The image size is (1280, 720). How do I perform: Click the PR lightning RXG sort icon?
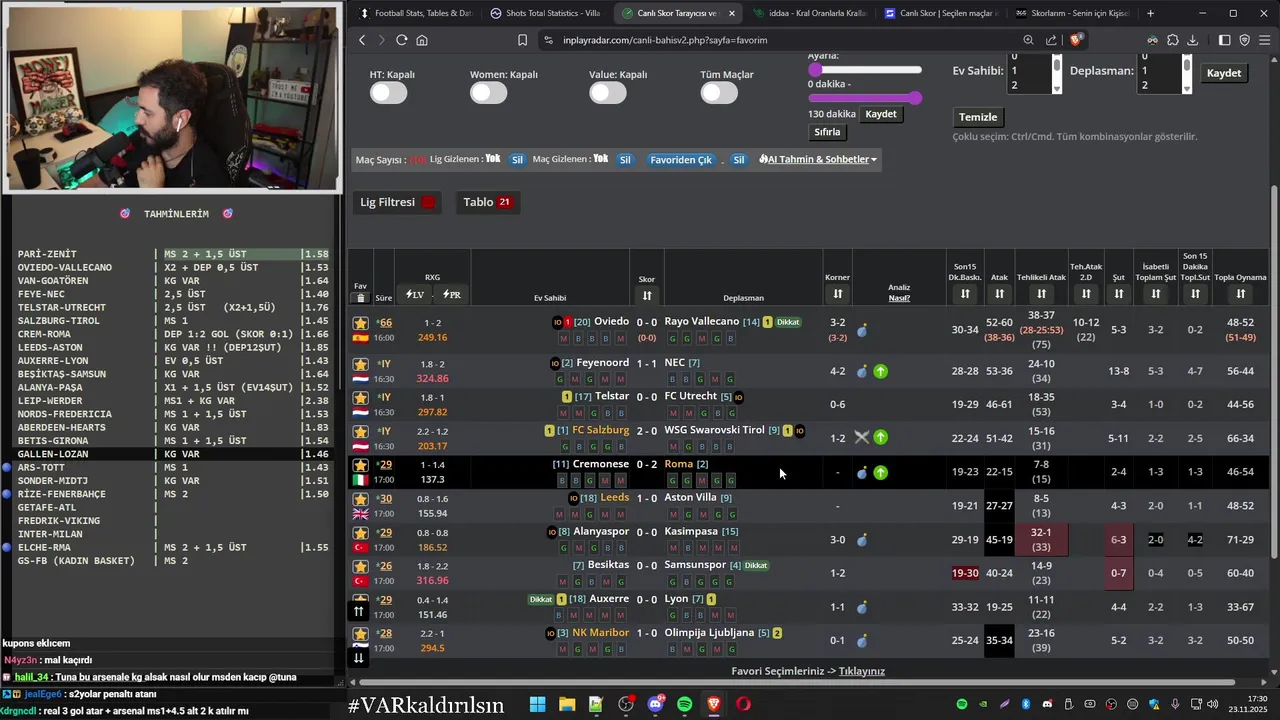pyautogui.click(x=452, y=295)
